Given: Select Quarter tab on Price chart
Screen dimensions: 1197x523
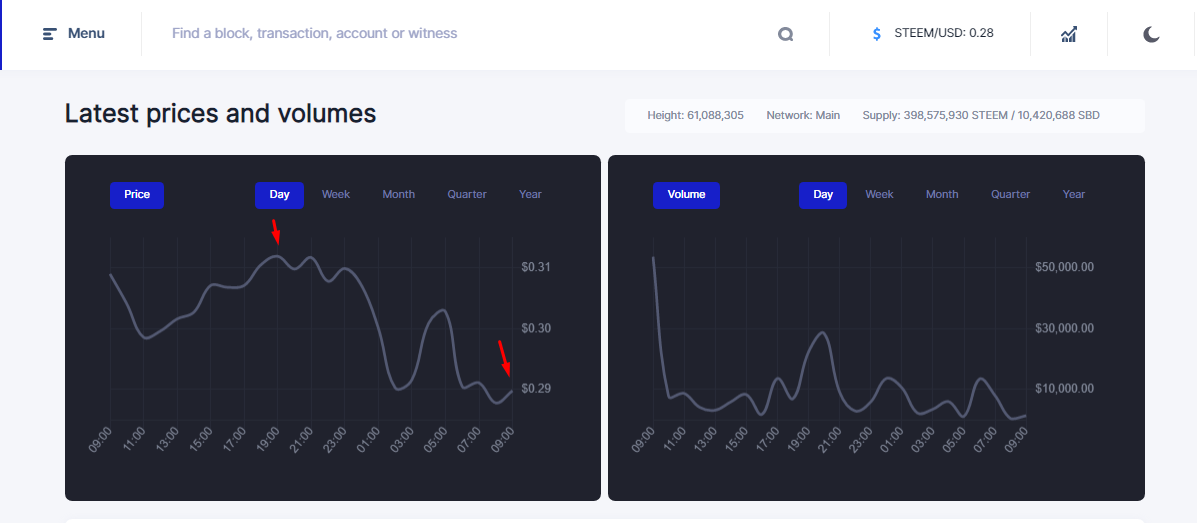Looking at the screenshot, I should 467,195.
